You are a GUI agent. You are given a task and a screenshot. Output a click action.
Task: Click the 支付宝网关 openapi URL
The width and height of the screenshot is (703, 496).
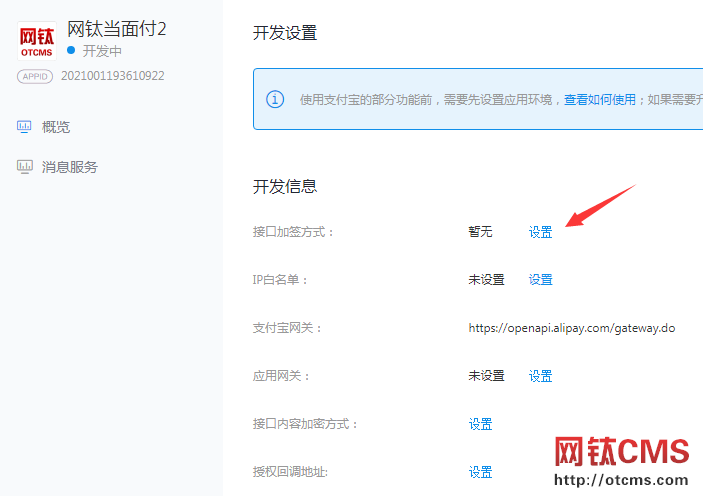[x=571, y=328]
